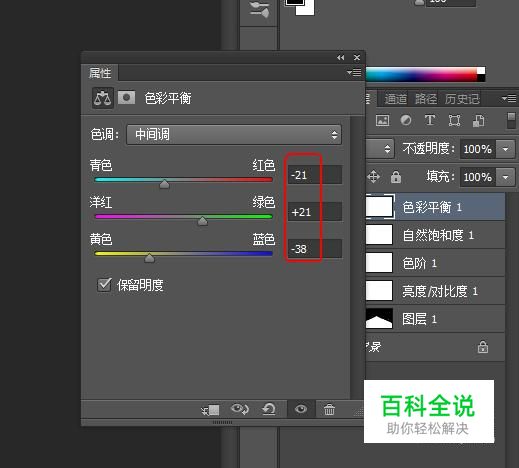
Task: Click the 填充 100% value field
Action: point(478,177)
